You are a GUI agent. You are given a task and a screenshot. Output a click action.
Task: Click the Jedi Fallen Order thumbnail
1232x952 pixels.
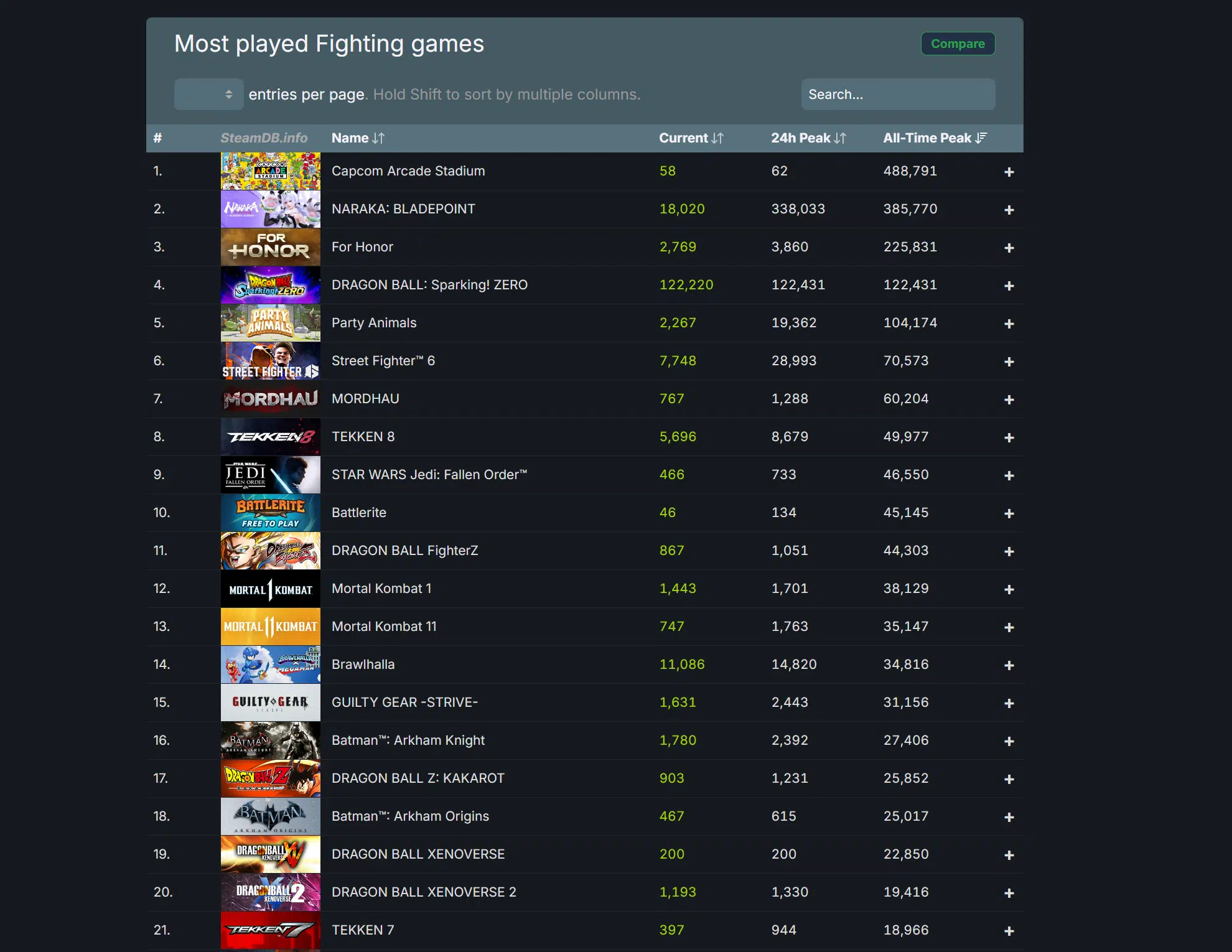[271, 475]
